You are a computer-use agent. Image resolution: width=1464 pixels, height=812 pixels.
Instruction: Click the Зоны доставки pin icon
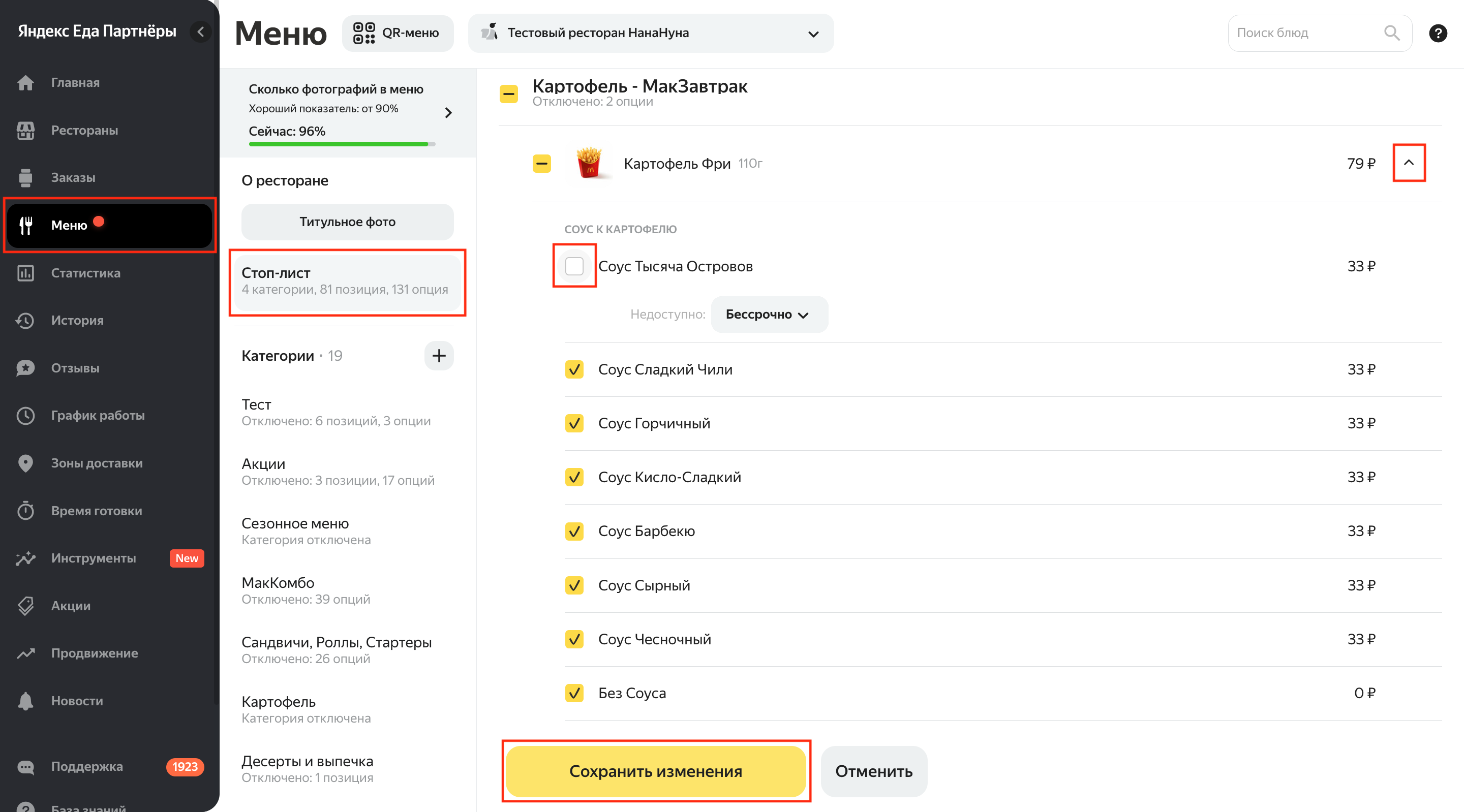tap(25, 464)
